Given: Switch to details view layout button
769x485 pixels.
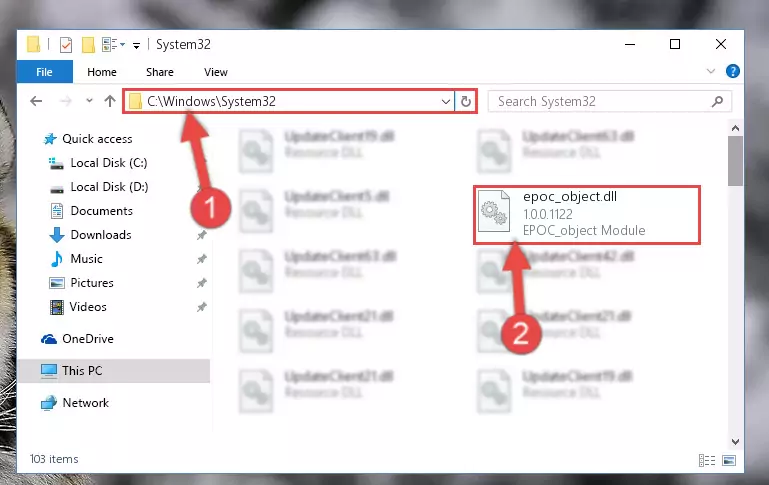Looking at the screenshot, I should click(x=707, y=460).
